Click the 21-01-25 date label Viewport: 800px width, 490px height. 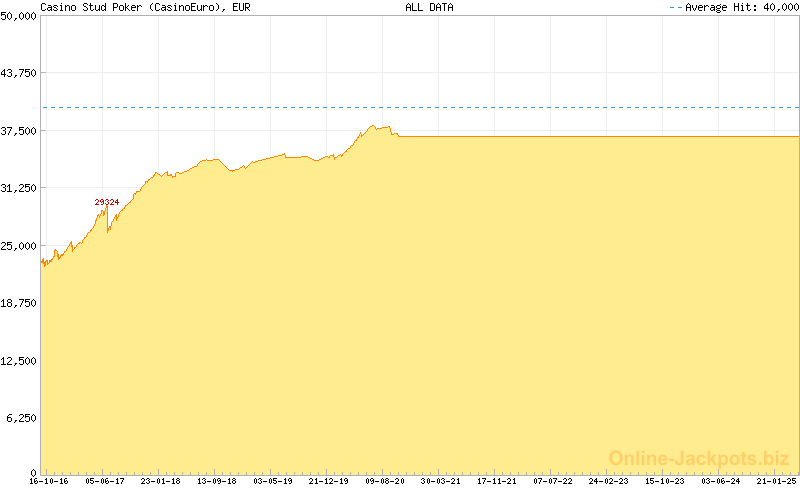pyautogui.click(x=776, y=481)
